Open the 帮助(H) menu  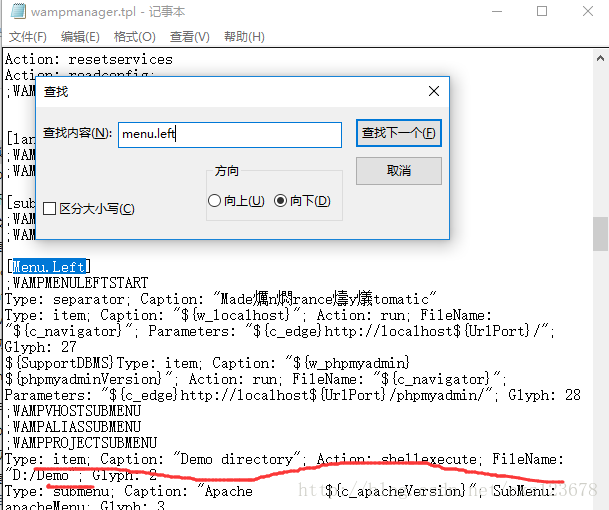click(244, 37)
